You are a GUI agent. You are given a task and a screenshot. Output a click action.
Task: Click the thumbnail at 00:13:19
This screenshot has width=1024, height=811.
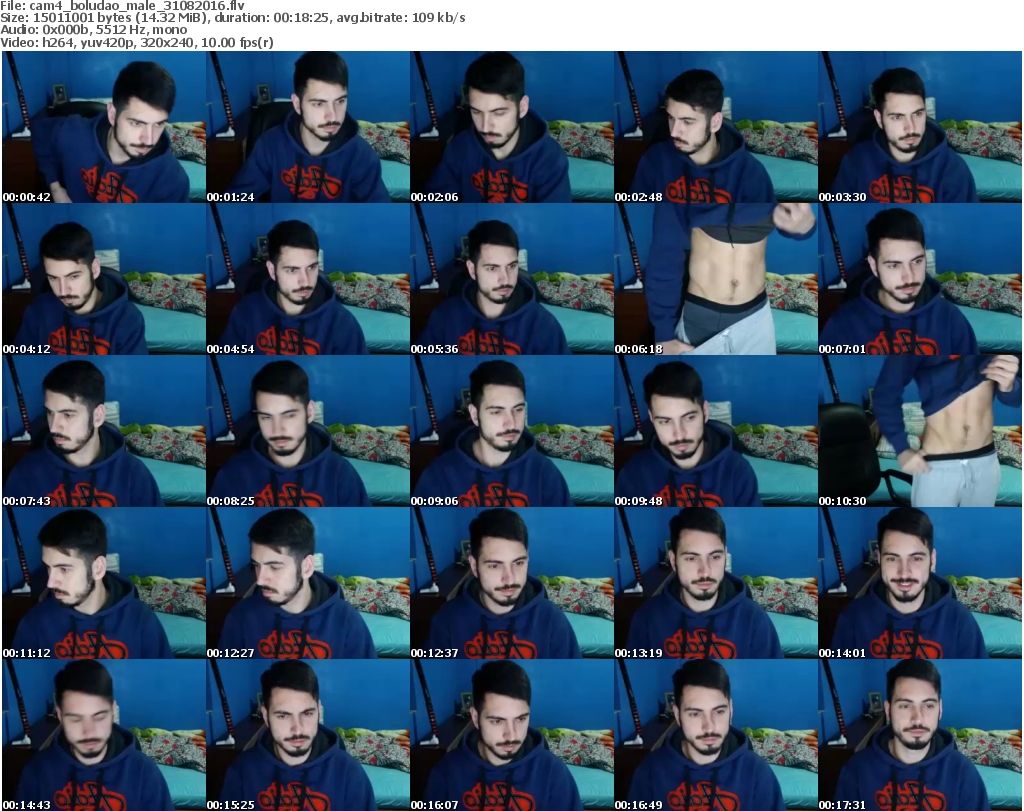[x=716, y=582]
